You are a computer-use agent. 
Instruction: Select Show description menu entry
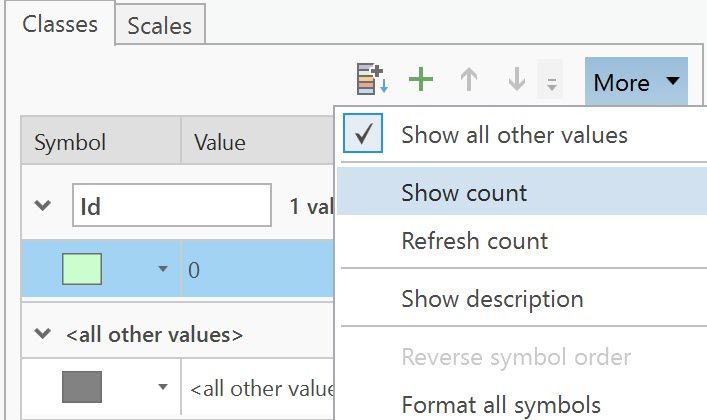(492, 298)
